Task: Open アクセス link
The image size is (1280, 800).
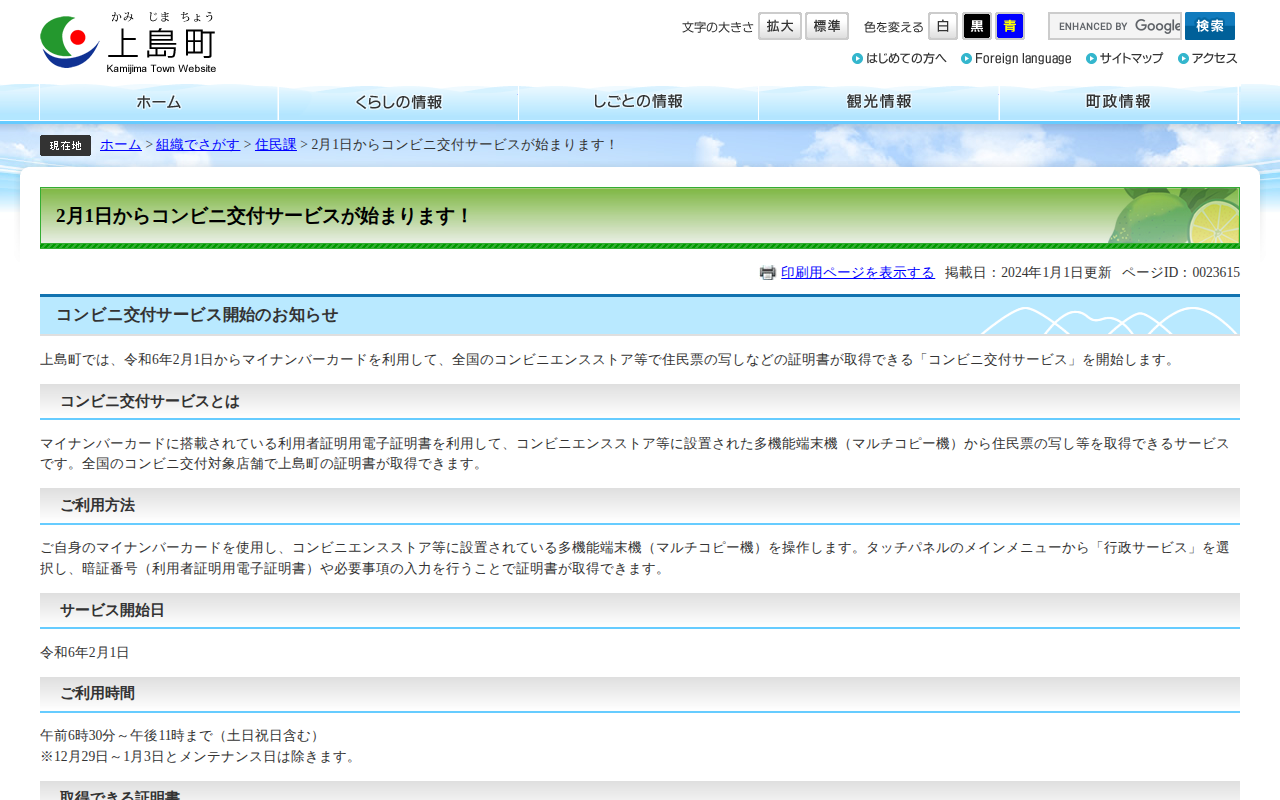Action: pyautogui.click(x=1208, y=58)
